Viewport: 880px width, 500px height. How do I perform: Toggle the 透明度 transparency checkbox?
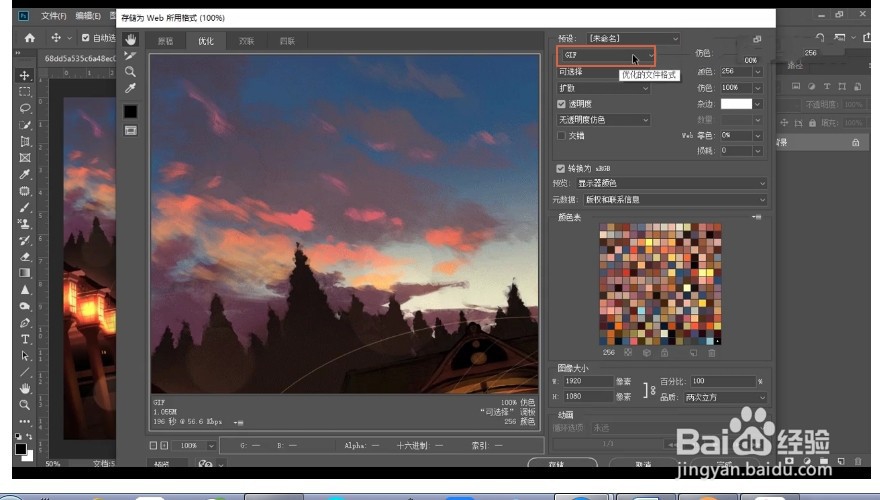(561, 104)
